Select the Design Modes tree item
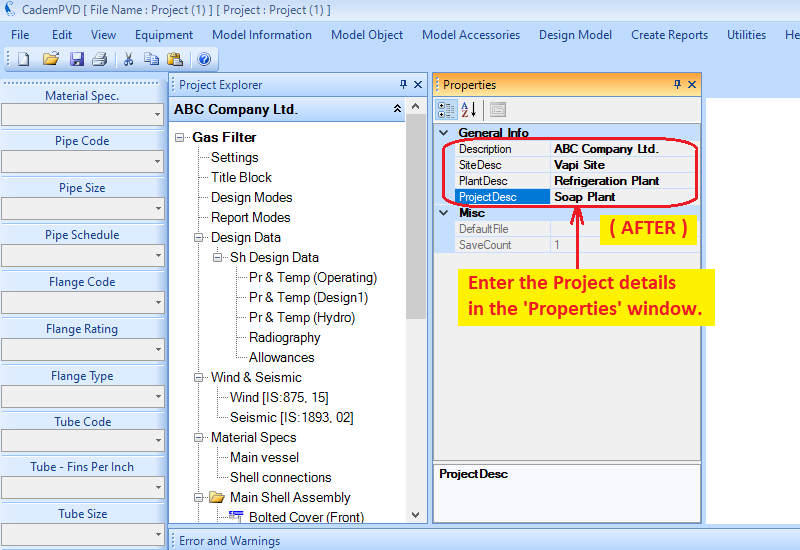 point(252,197)
